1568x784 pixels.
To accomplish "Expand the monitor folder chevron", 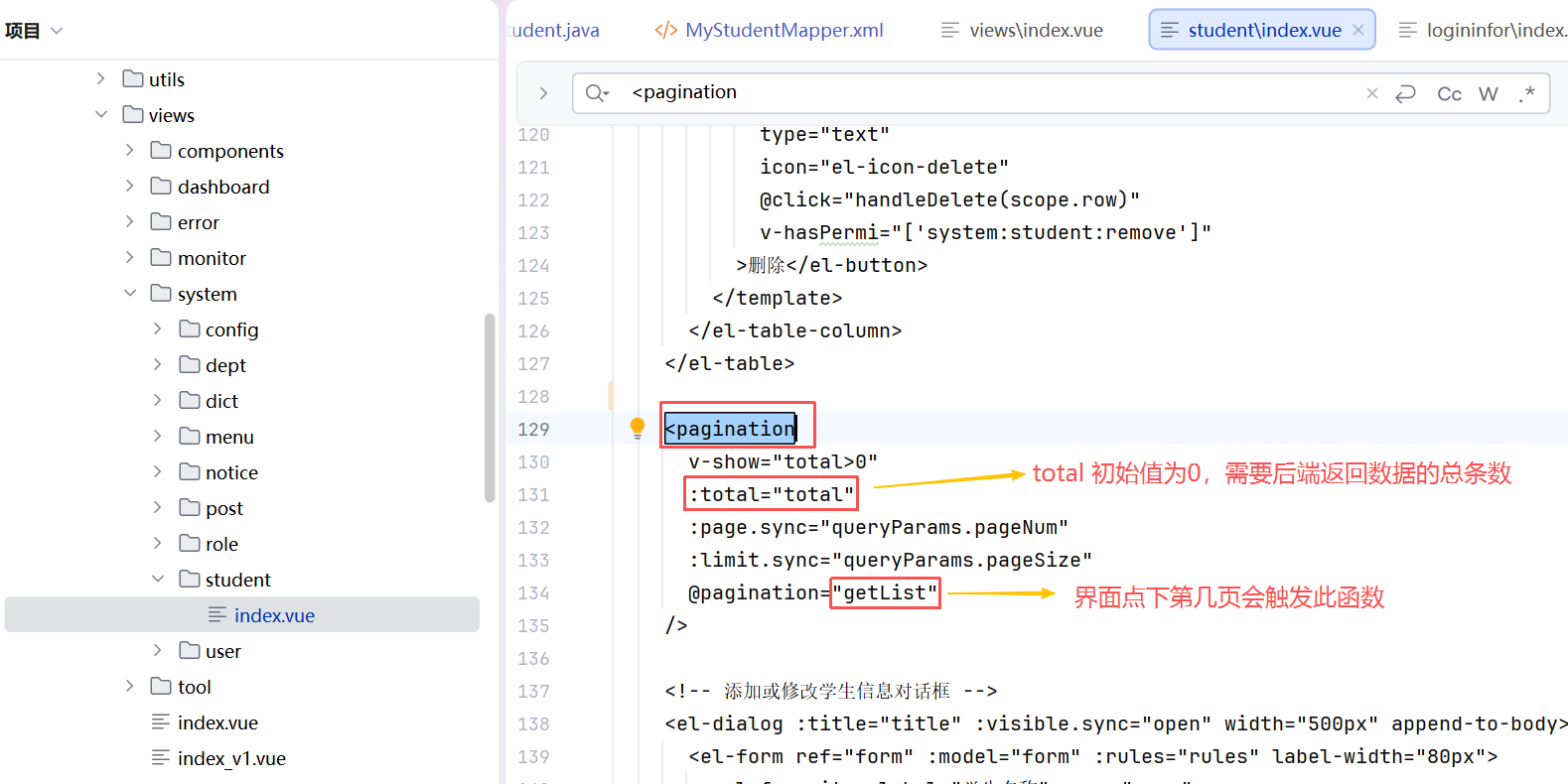I will pos(129,257).
